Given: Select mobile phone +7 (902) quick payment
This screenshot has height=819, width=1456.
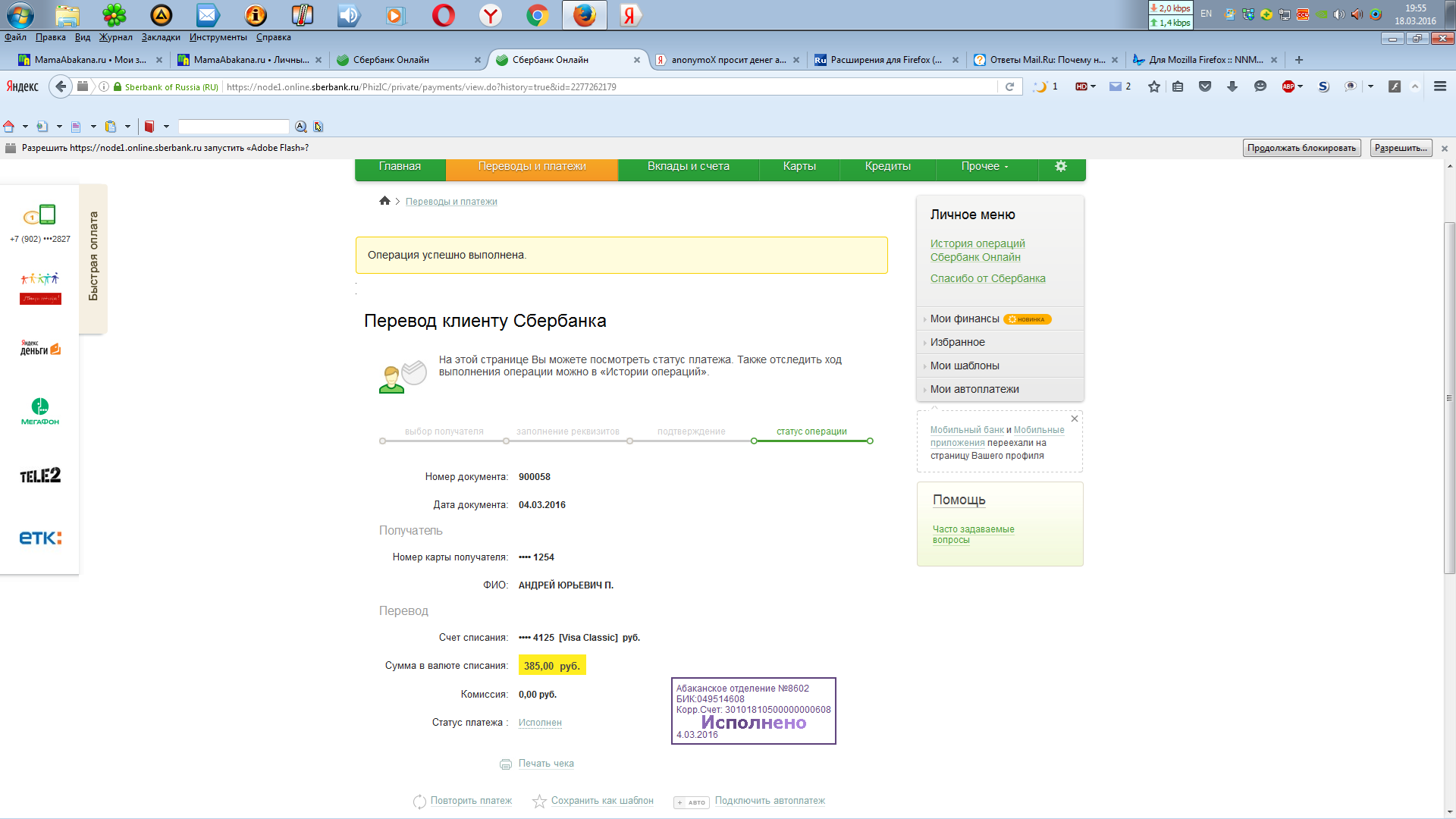Looking at the screenshot, I should click(40, 224).
